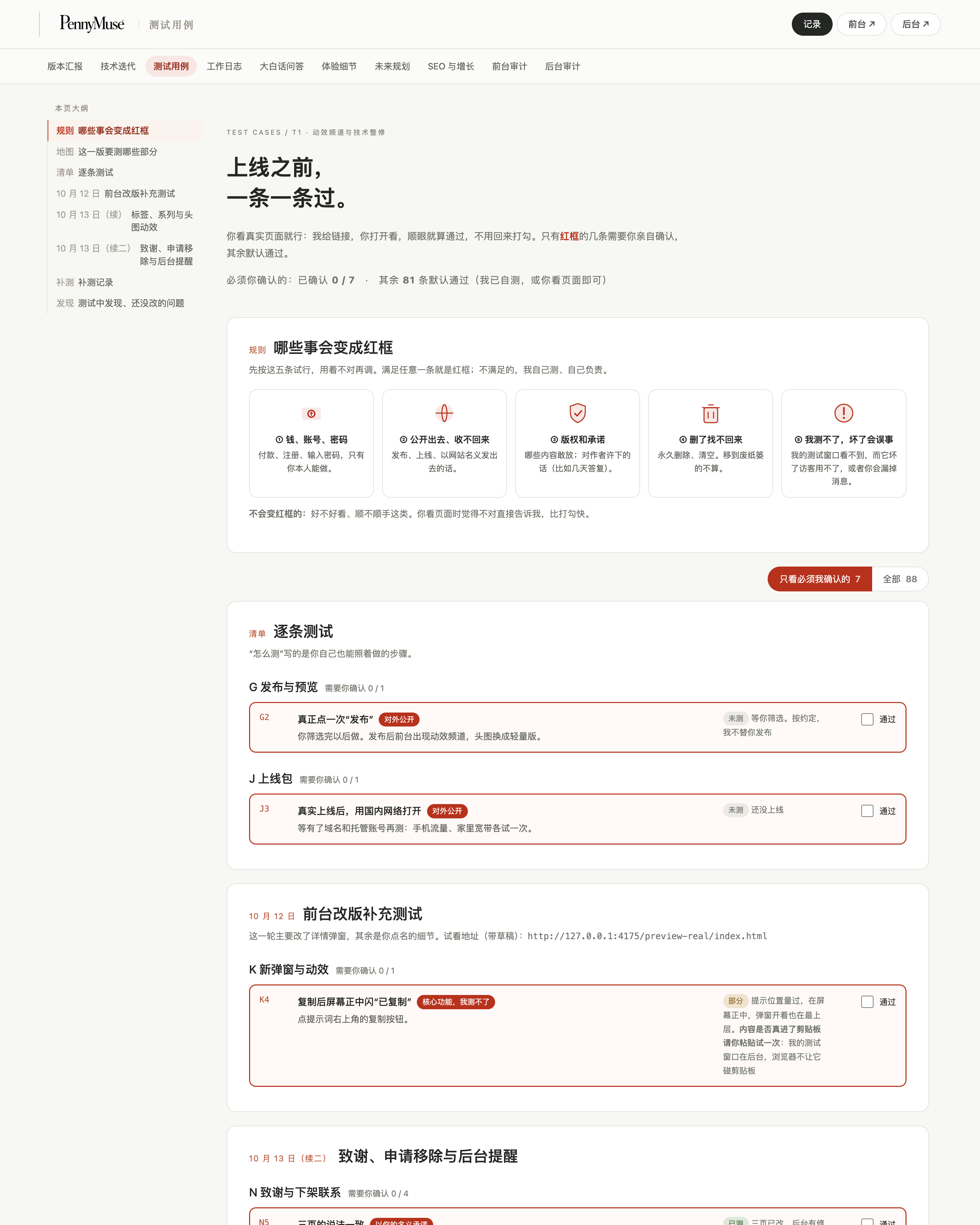
Task: Check 通过 for item G2
Action: click(867, 719)
